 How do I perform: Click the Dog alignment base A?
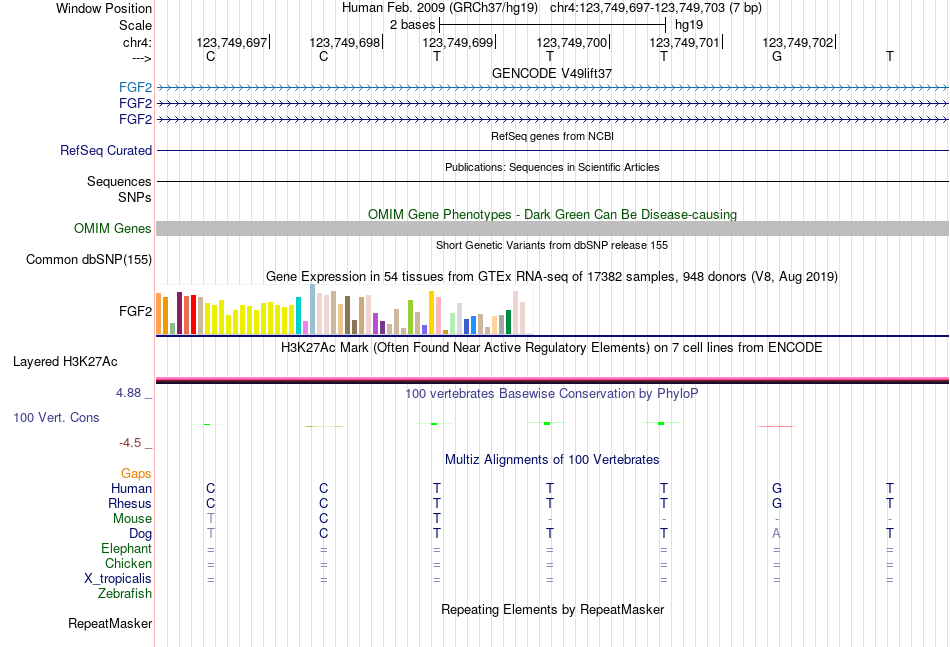coord(776,534)
